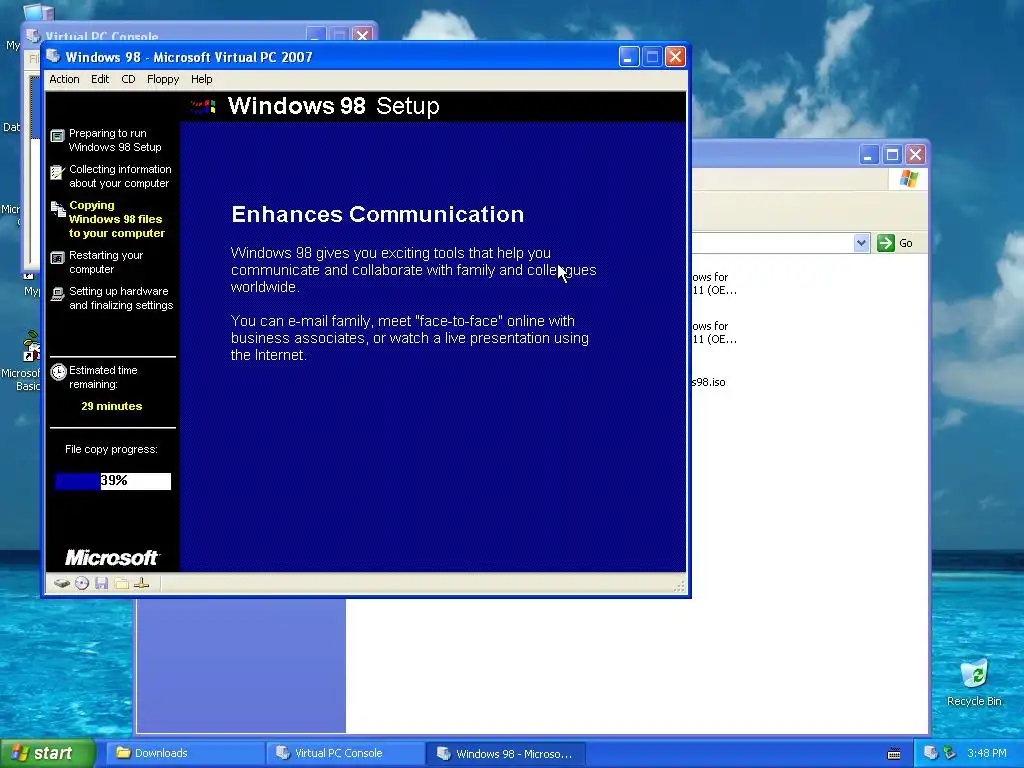The image size is (1024, 768).
Task: Open the Recycle Bin desktop icon
Action: click(974, 683)
